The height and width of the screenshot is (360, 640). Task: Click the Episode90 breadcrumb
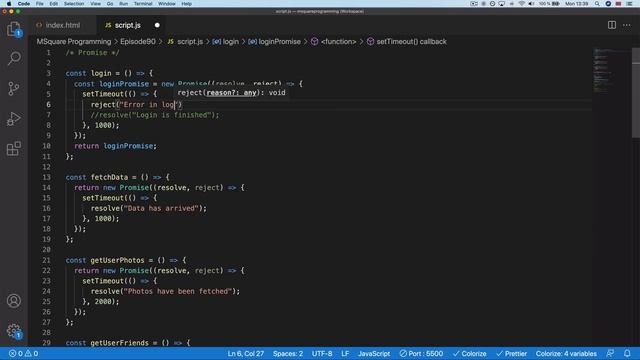(x=138, y=42)
